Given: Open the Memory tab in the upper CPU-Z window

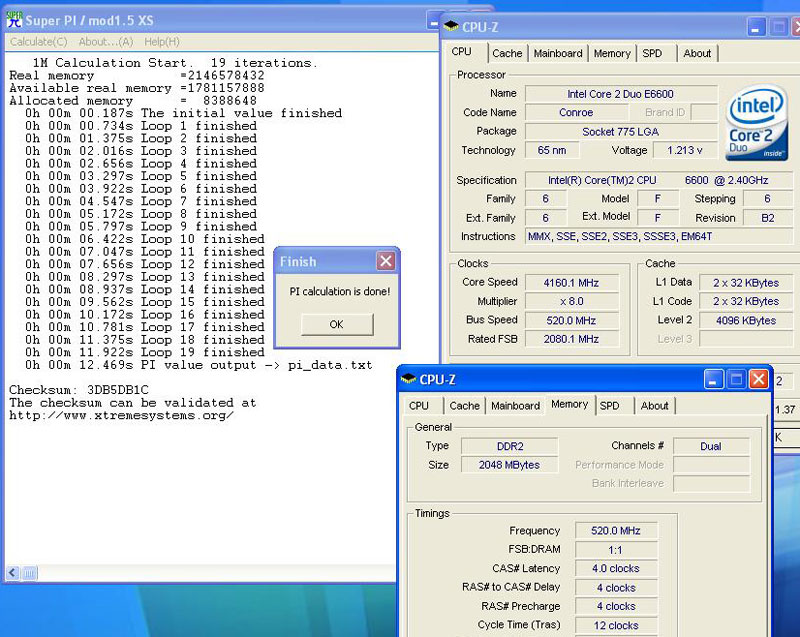Looking at the screenshot, I should (x=612, y=53).
